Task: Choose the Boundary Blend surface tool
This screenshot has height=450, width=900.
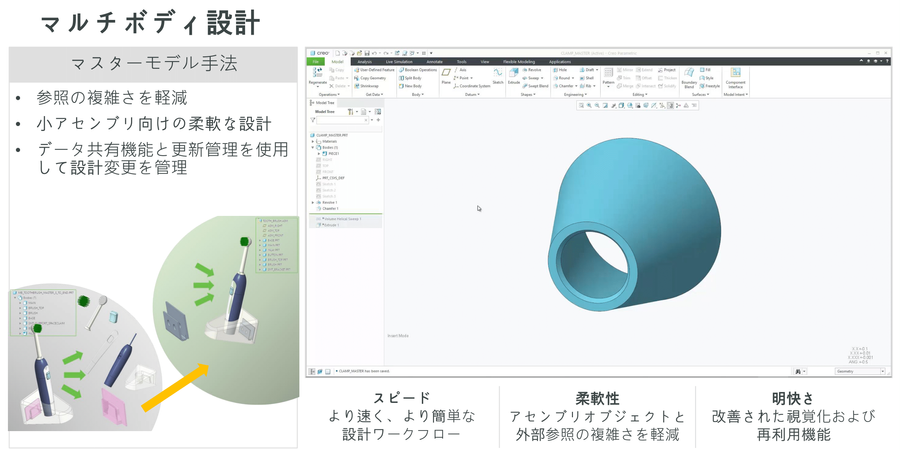Action: [x=689, y=76]
